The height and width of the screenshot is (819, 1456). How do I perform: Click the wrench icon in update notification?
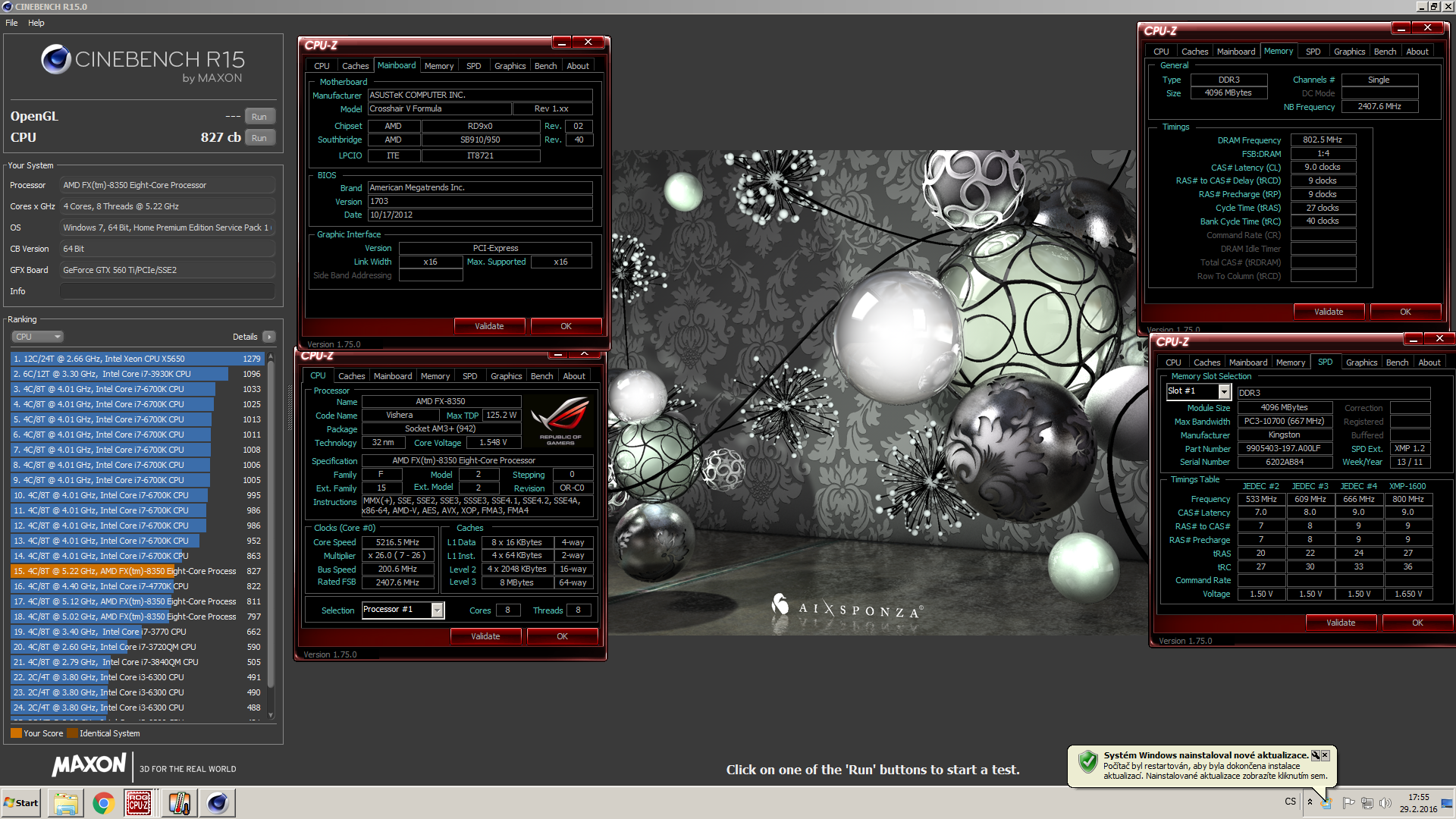click(x=1316, y=755)
